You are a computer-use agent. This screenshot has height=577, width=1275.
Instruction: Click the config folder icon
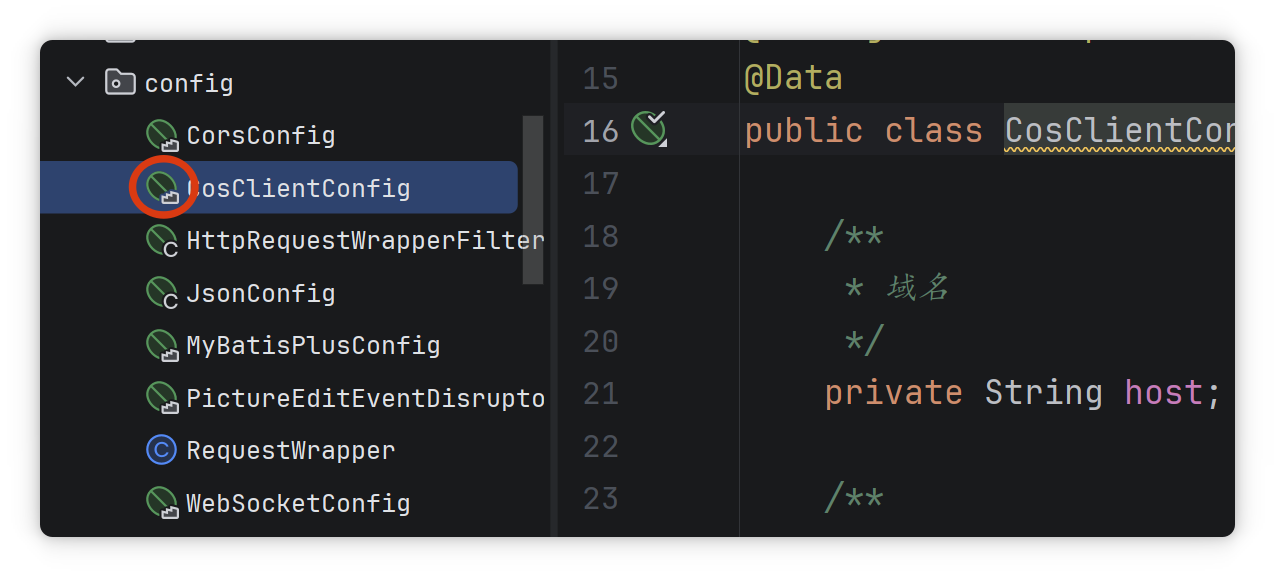tap(120, 82)
